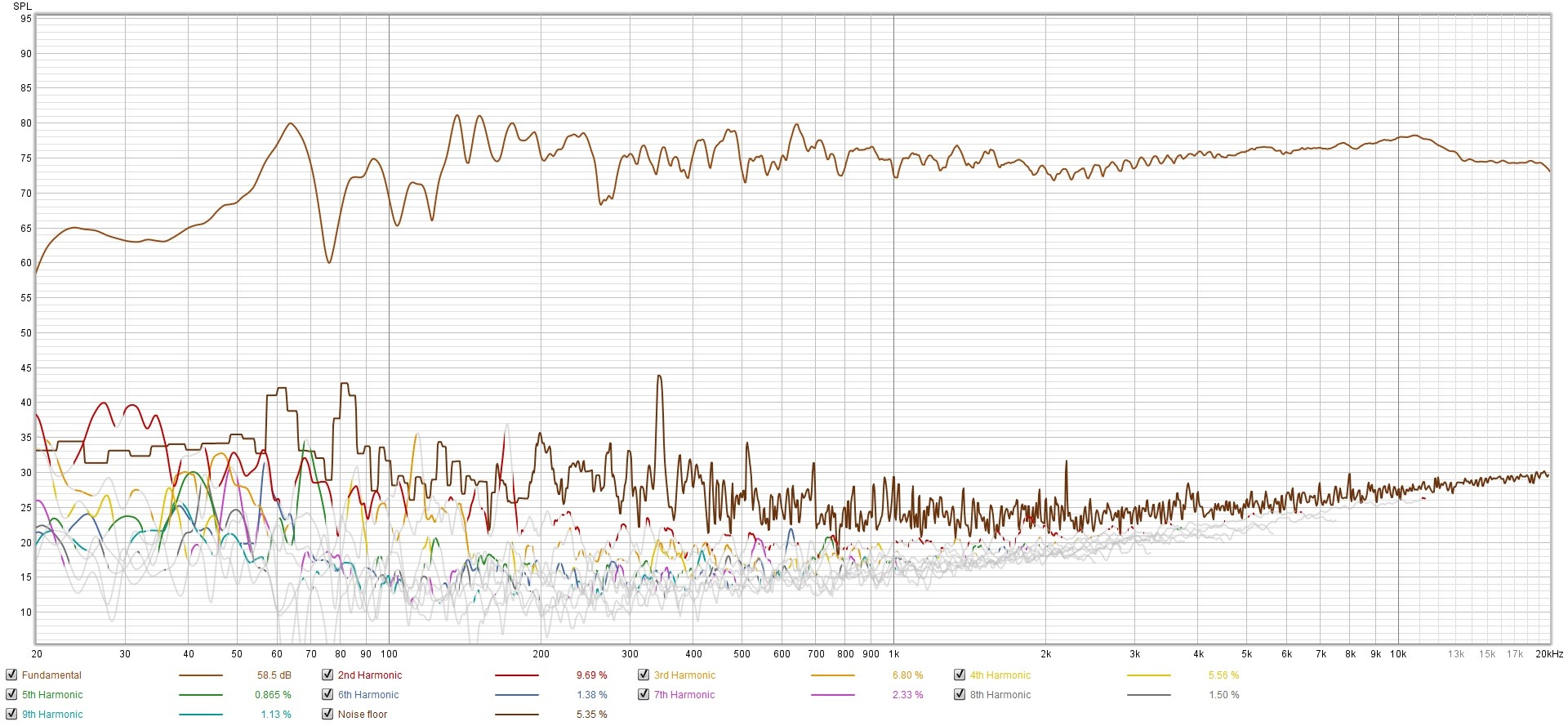This screenshot has height=726, width=1568.
Task: Click the 1.38 % 6th Harmonic value
Action: pyautogui.click(x=591, y=695)
